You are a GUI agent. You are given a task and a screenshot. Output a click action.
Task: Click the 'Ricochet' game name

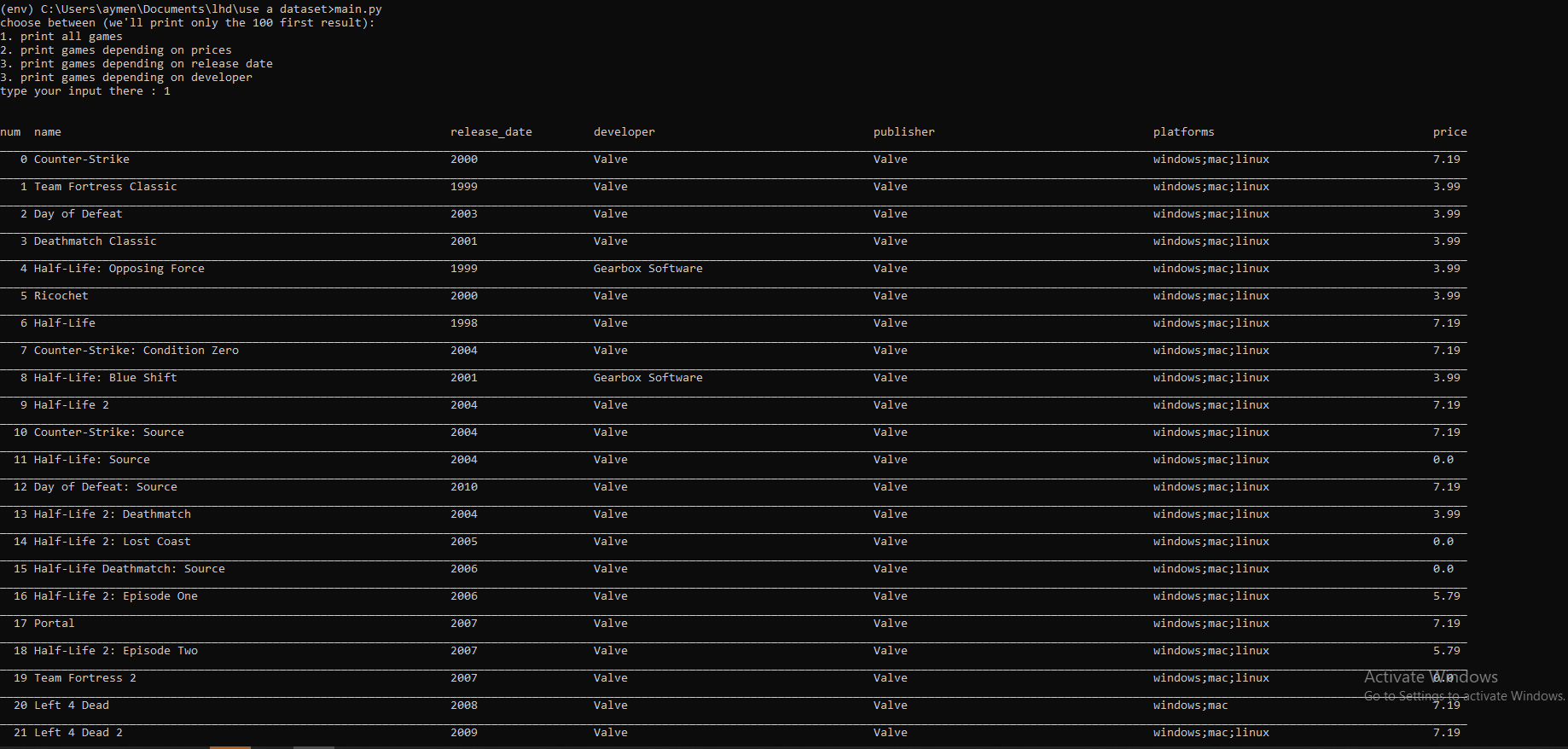pyautogui.click(x=61, y=296)
